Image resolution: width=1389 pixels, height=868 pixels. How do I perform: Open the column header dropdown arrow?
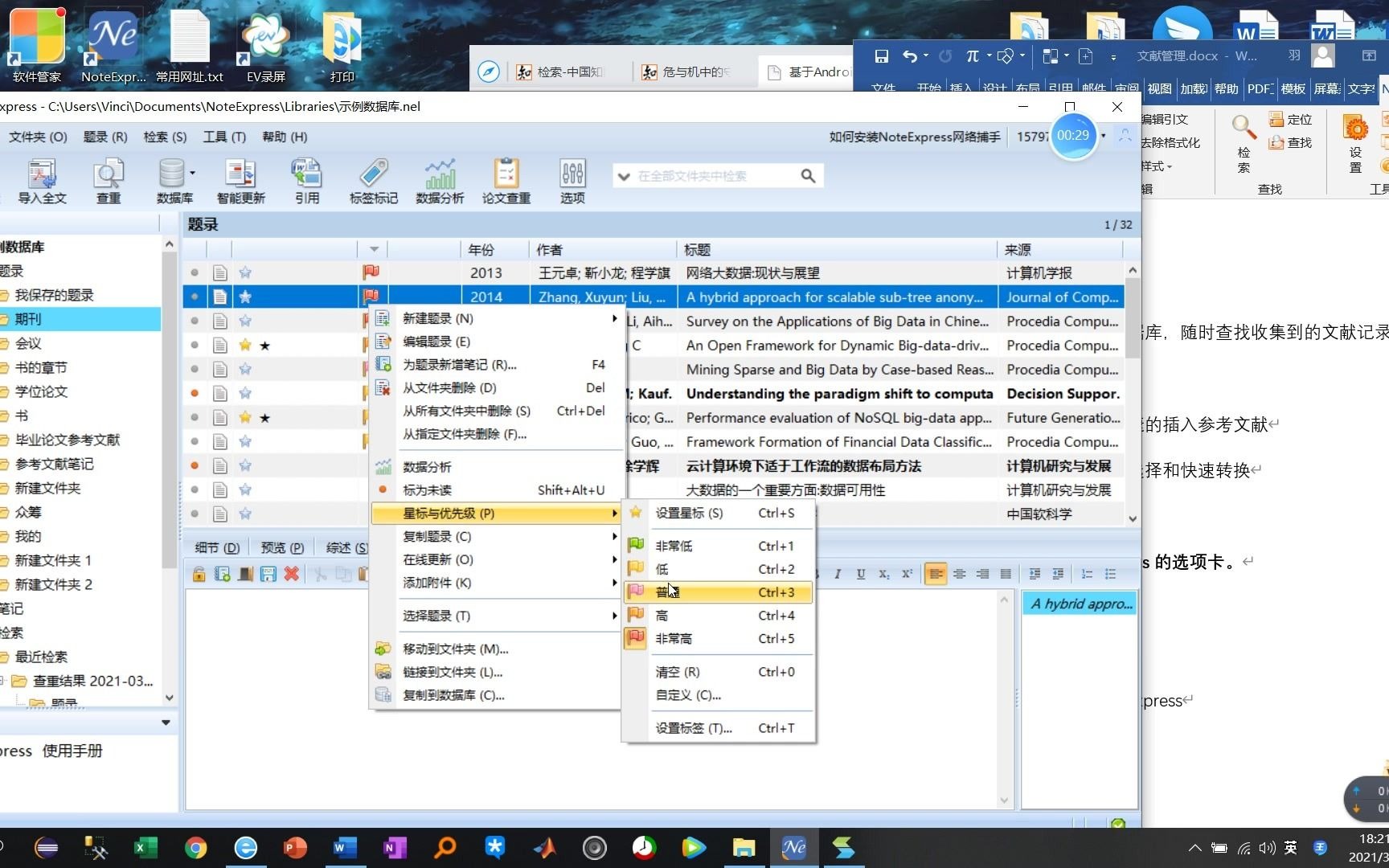click(x=374, y=249)
